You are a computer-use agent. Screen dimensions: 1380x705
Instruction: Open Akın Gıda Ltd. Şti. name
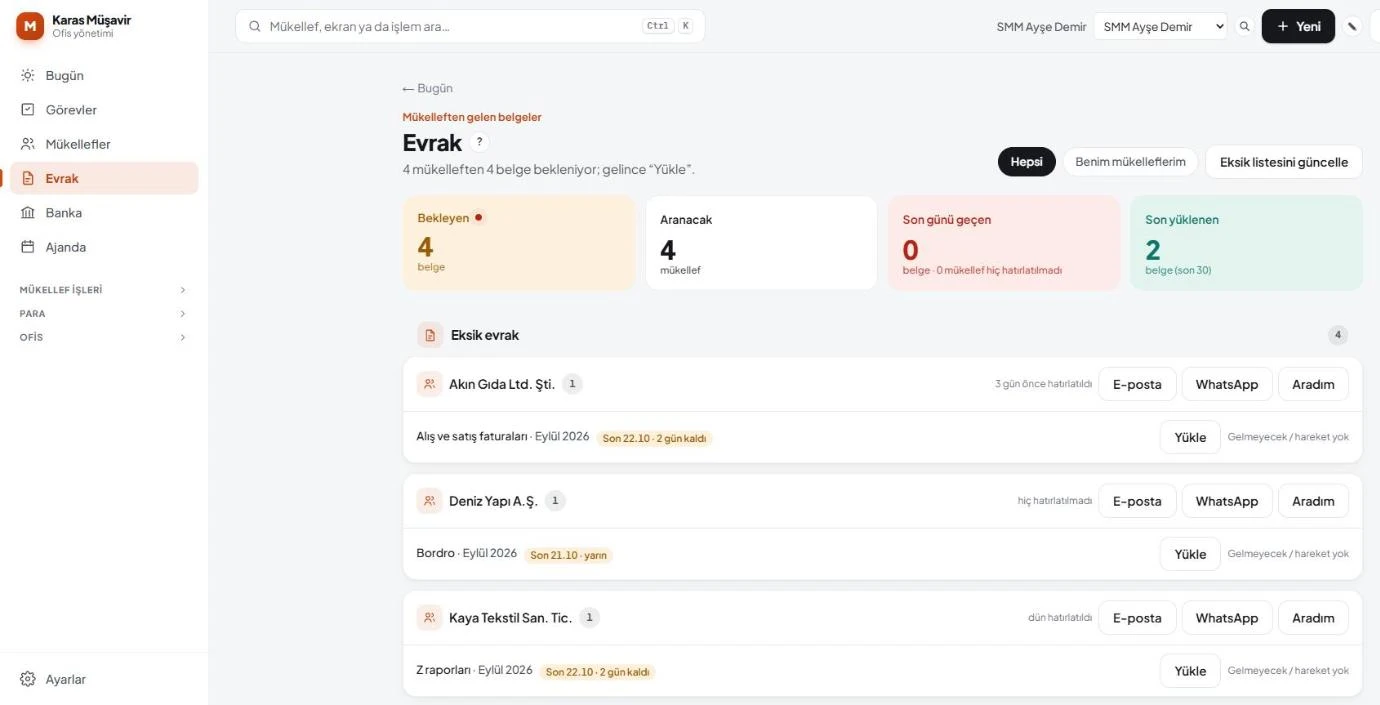[502, 384]
